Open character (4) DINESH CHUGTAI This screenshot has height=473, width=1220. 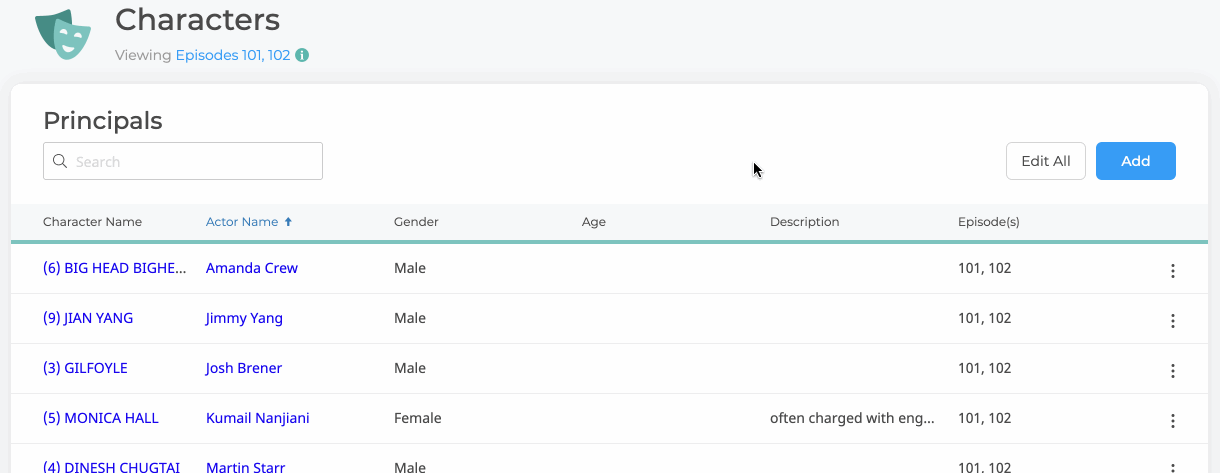[111, 467]
